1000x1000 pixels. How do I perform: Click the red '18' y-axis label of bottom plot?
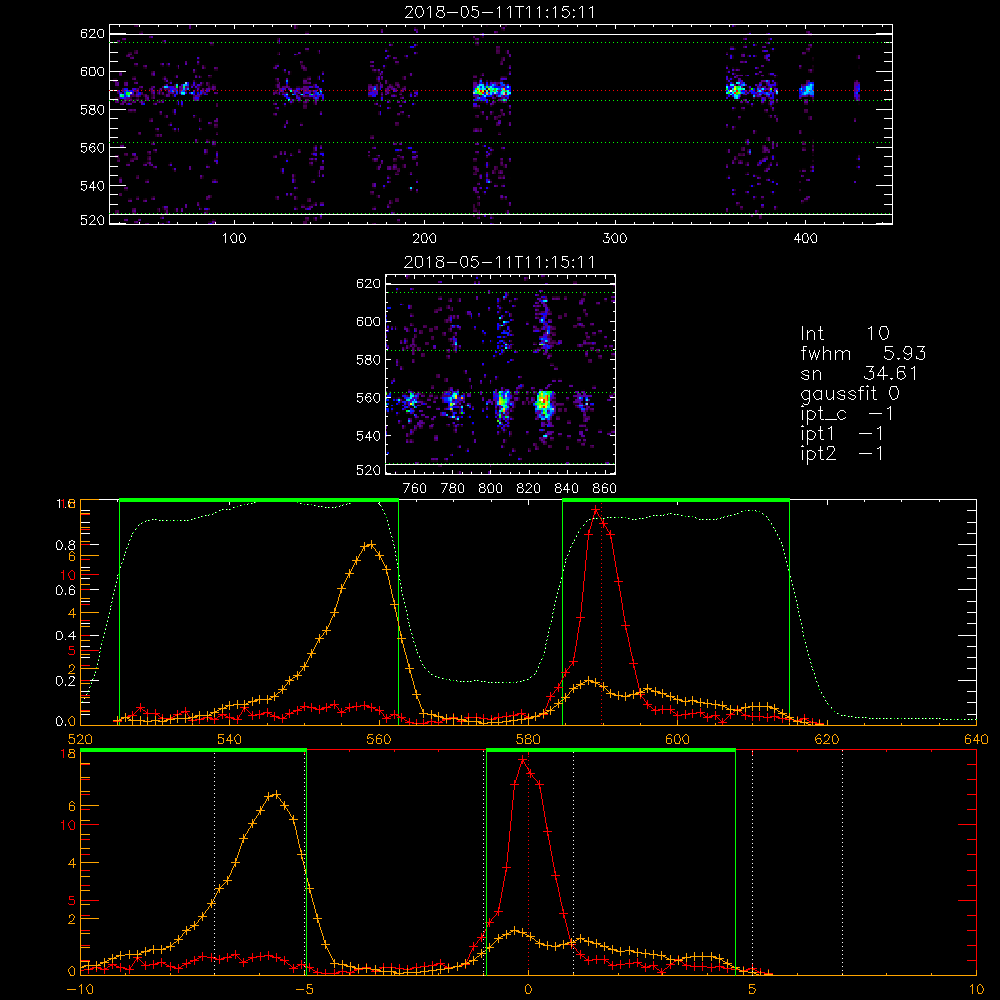pos(68,753)
